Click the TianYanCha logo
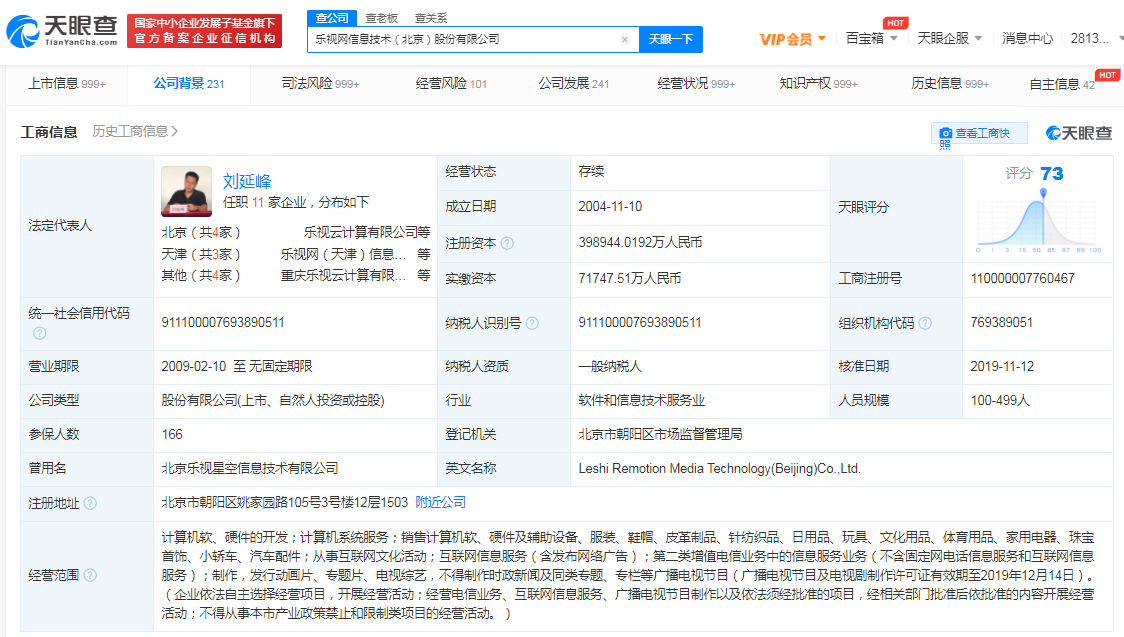The width and height of the screenshot is (1124, 637). (62, 31)
